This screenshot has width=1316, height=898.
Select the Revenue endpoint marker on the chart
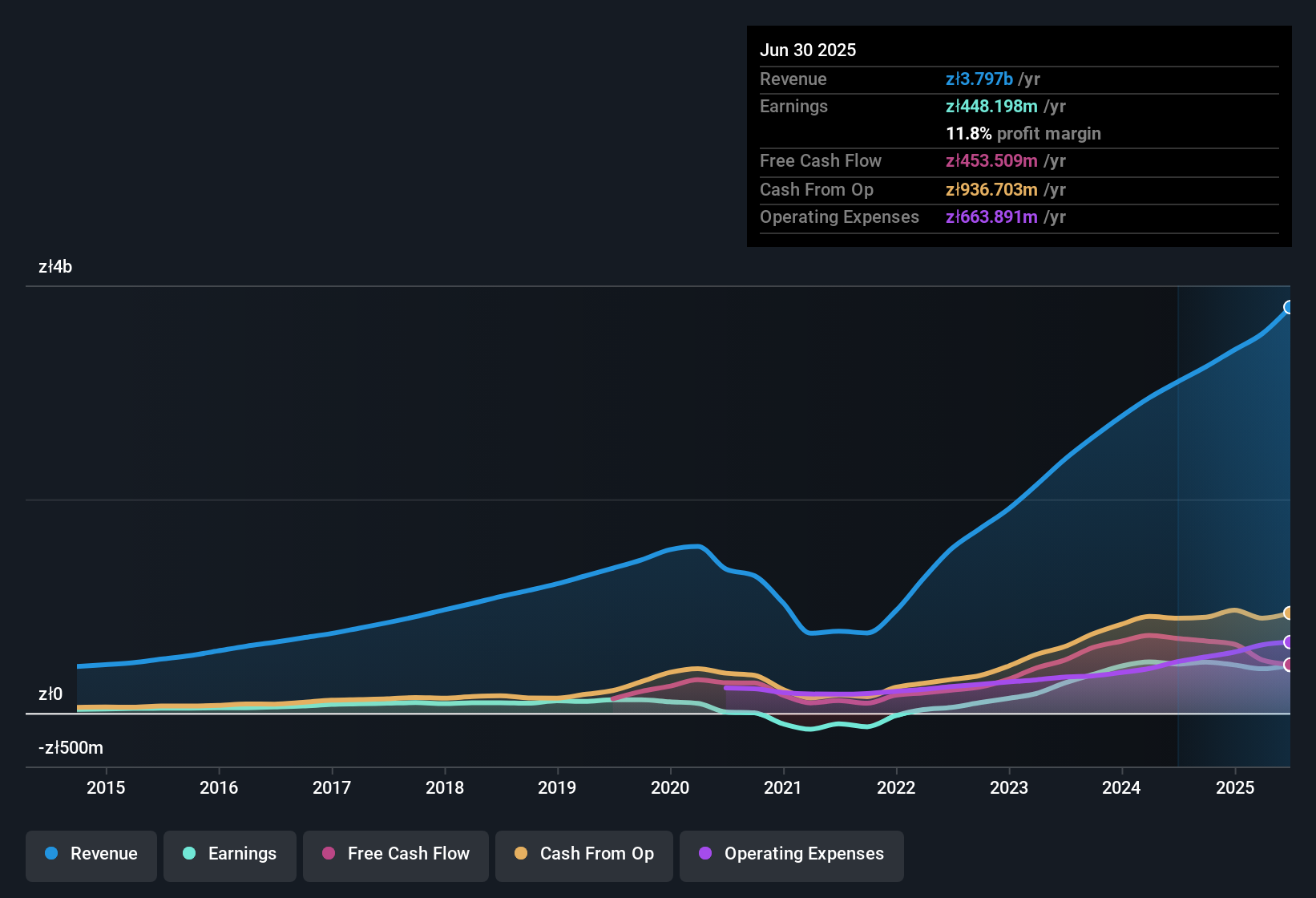pos(1289,307)
